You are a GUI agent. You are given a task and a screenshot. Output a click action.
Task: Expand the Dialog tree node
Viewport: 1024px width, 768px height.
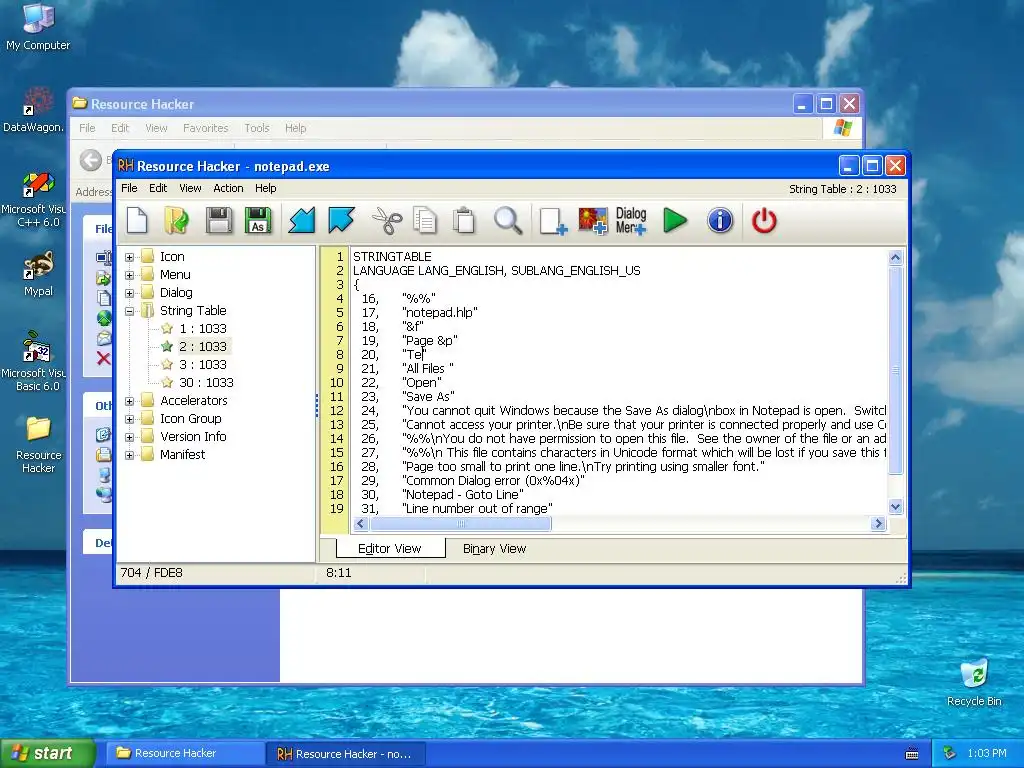129,293
